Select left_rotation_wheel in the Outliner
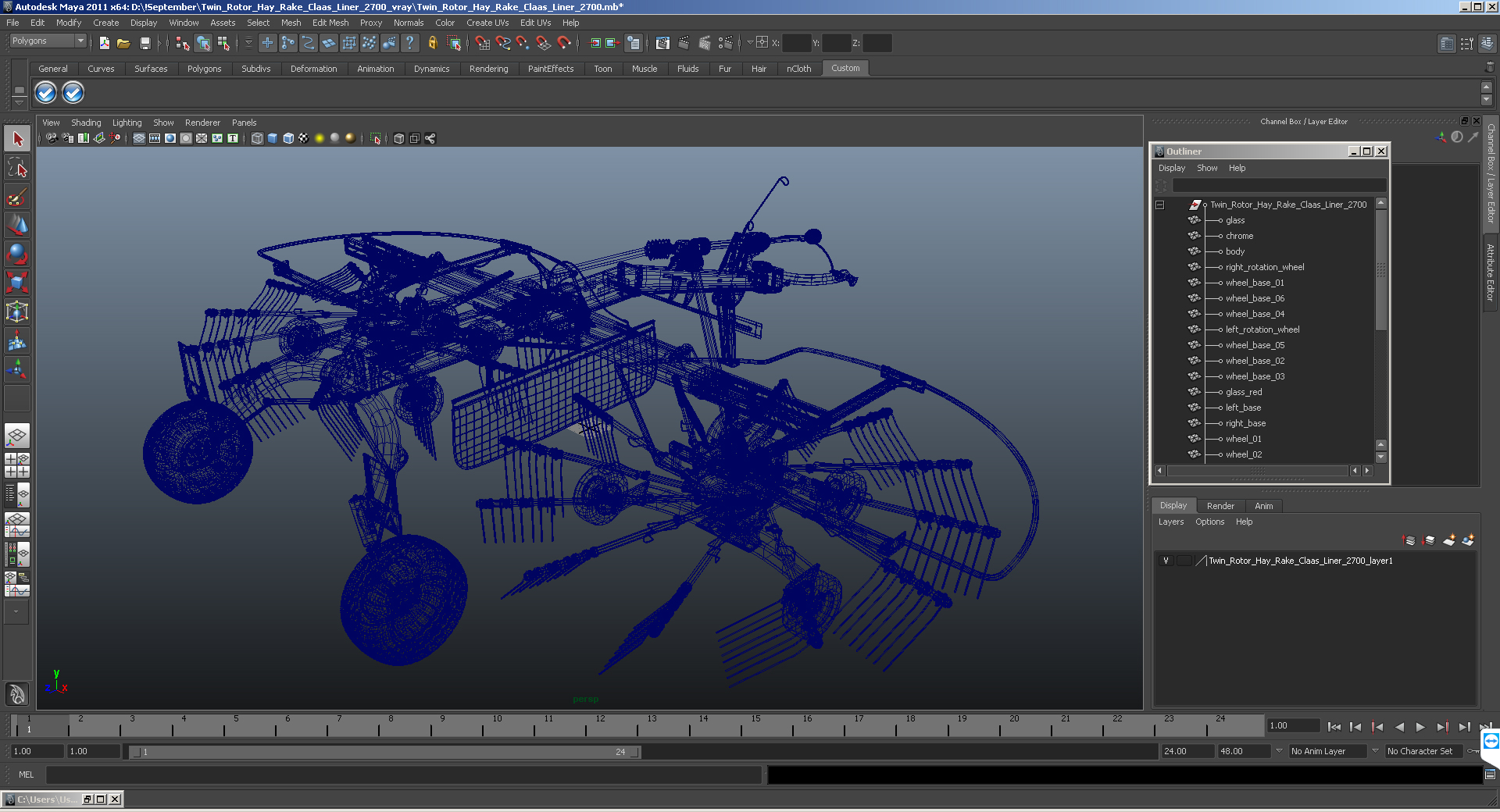 [x=1262, y=329]
